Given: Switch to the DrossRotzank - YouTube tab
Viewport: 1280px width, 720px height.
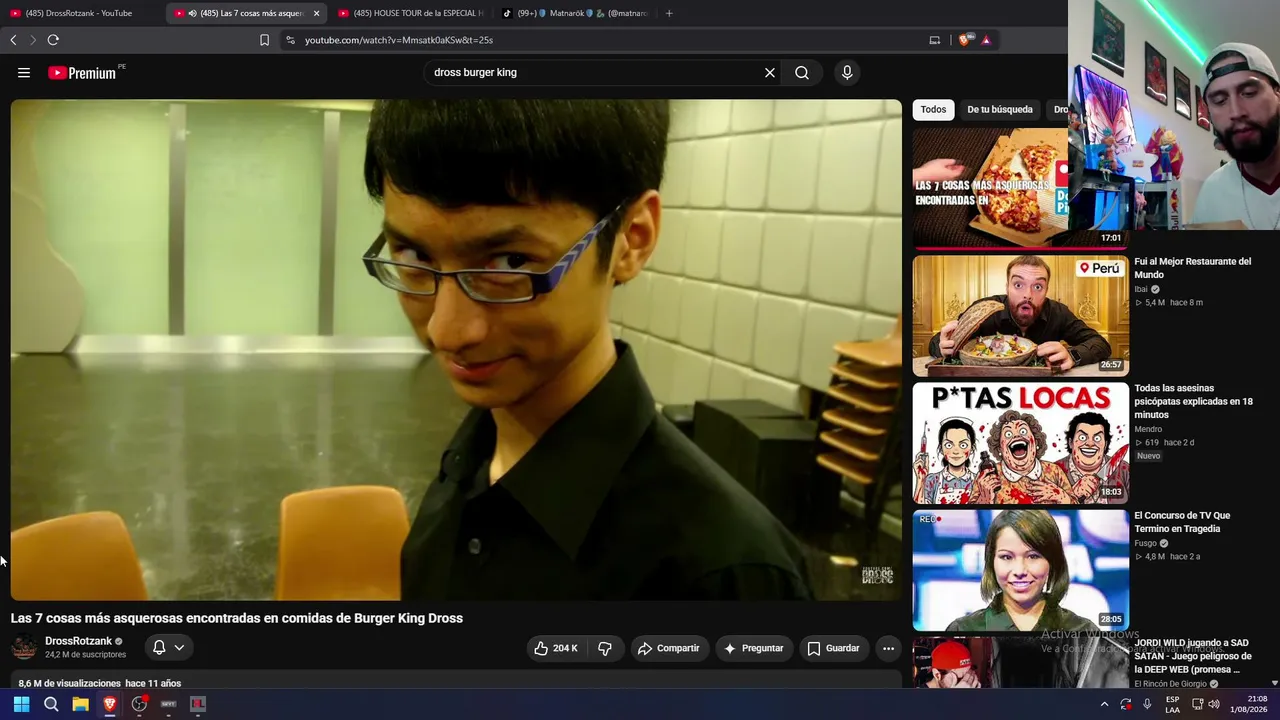Looking at the screenshot, I should point(78,13).
